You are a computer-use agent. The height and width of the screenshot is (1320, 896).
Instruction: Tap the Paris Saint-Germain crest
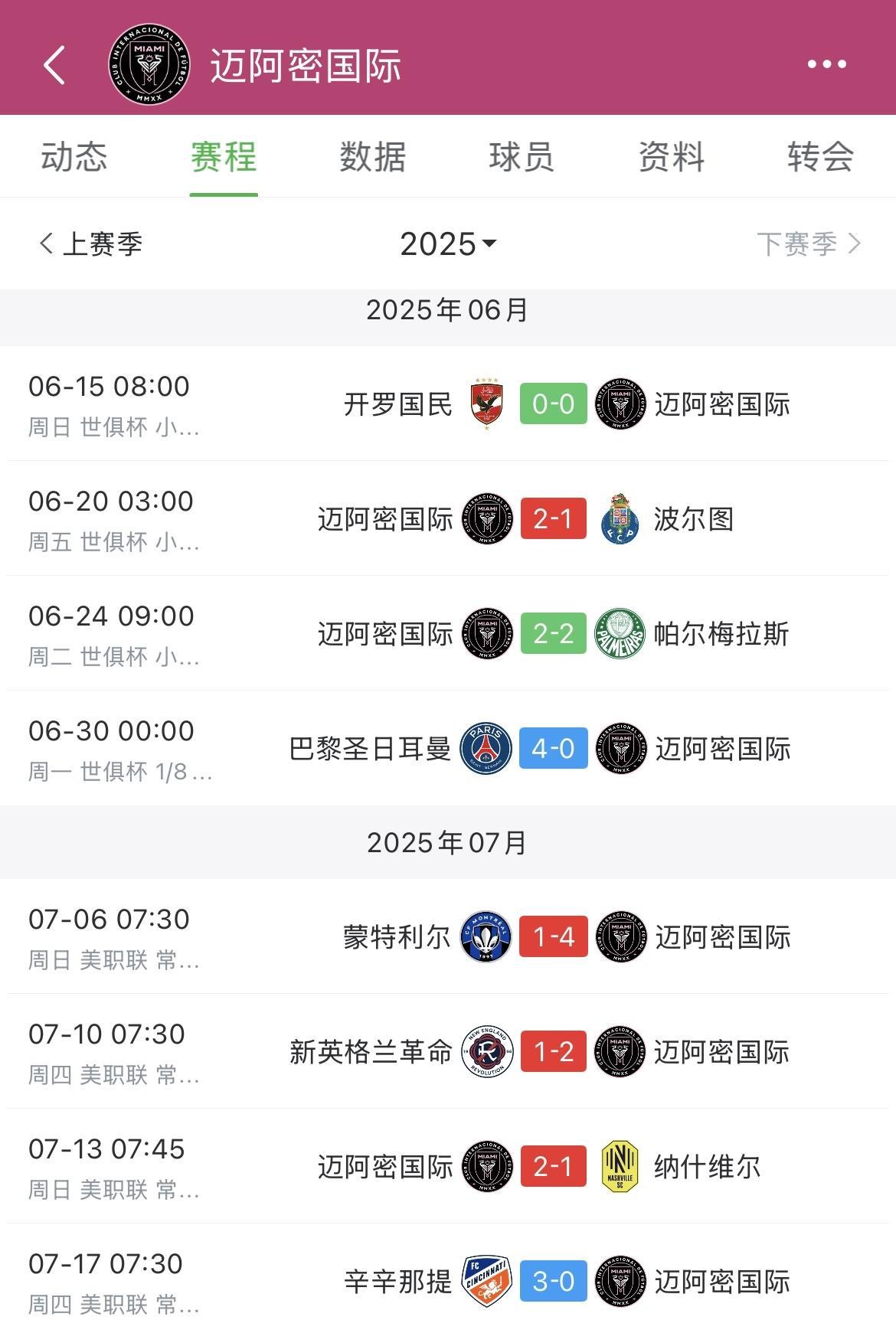click(486, 749)
